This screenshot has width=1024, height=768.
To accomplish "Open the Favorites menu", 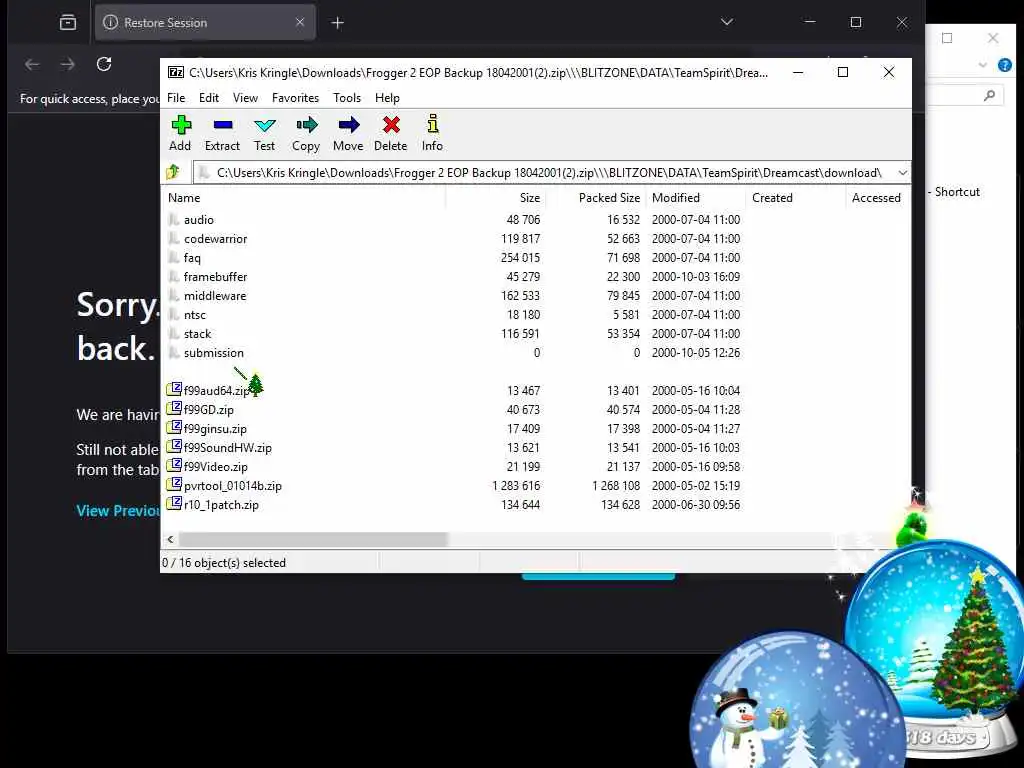I will (x=295, y=97).
